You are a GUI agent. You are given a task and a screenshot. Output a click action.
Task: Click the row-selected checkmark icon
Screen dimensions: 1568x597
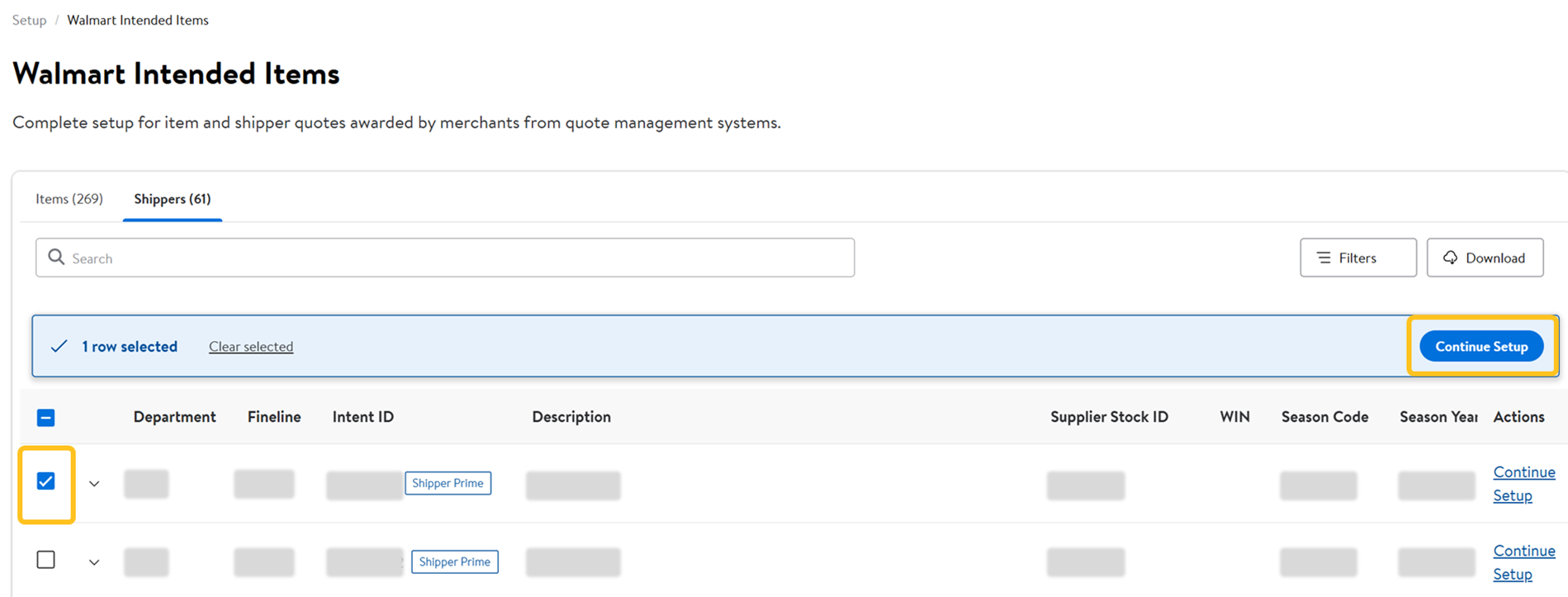(59, 347)
